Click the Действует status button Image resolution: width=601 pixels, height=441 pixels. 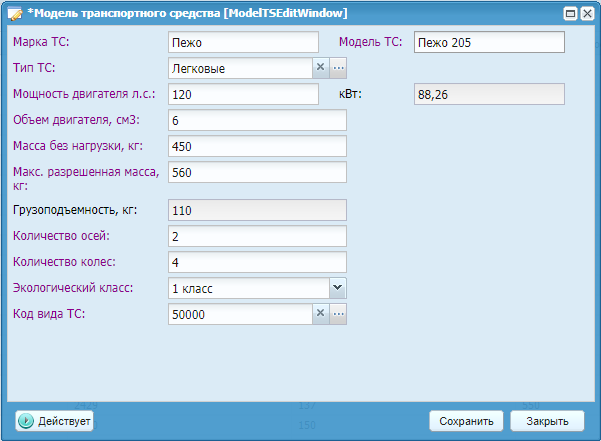54,421
